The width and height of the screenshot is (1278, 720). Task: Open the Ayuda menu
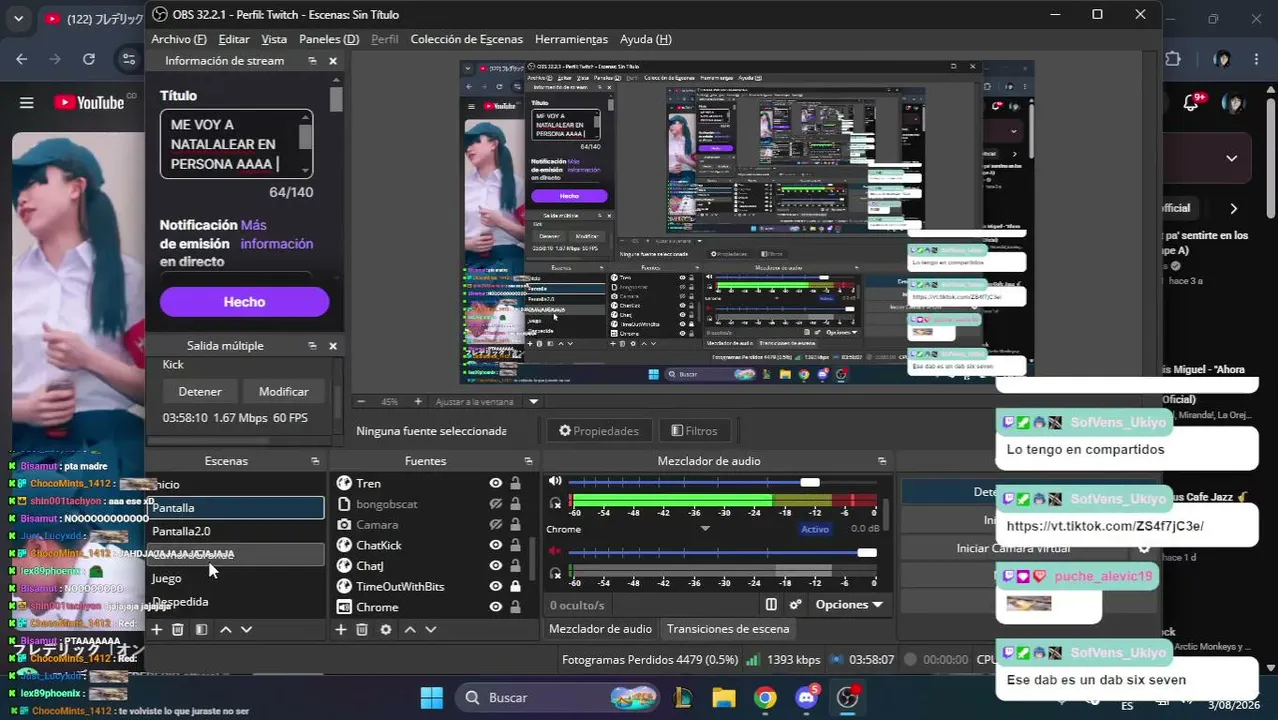point(645,39)
